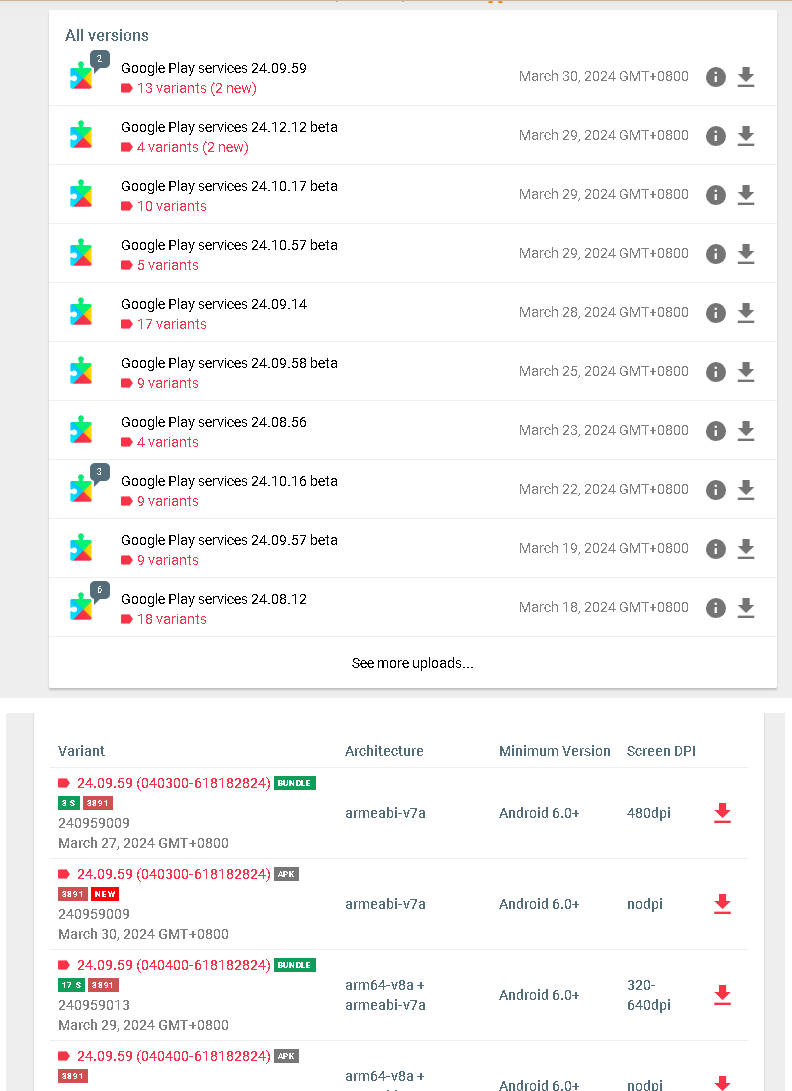Click the red NEW badge
Image resolution: width=792 pixels, height=1091 pixels.
[105, 894]
